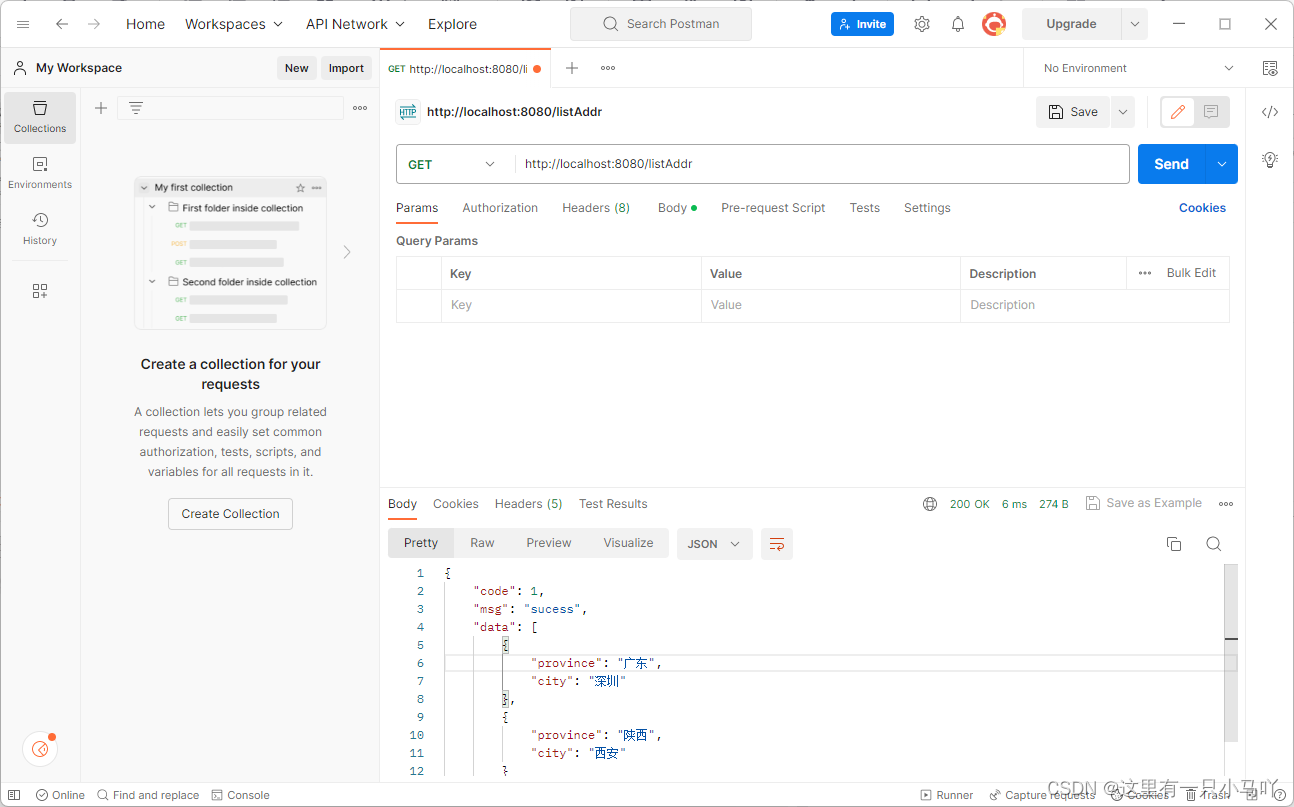
Task: Open environment quick look icon
Action: point(1270,68)
